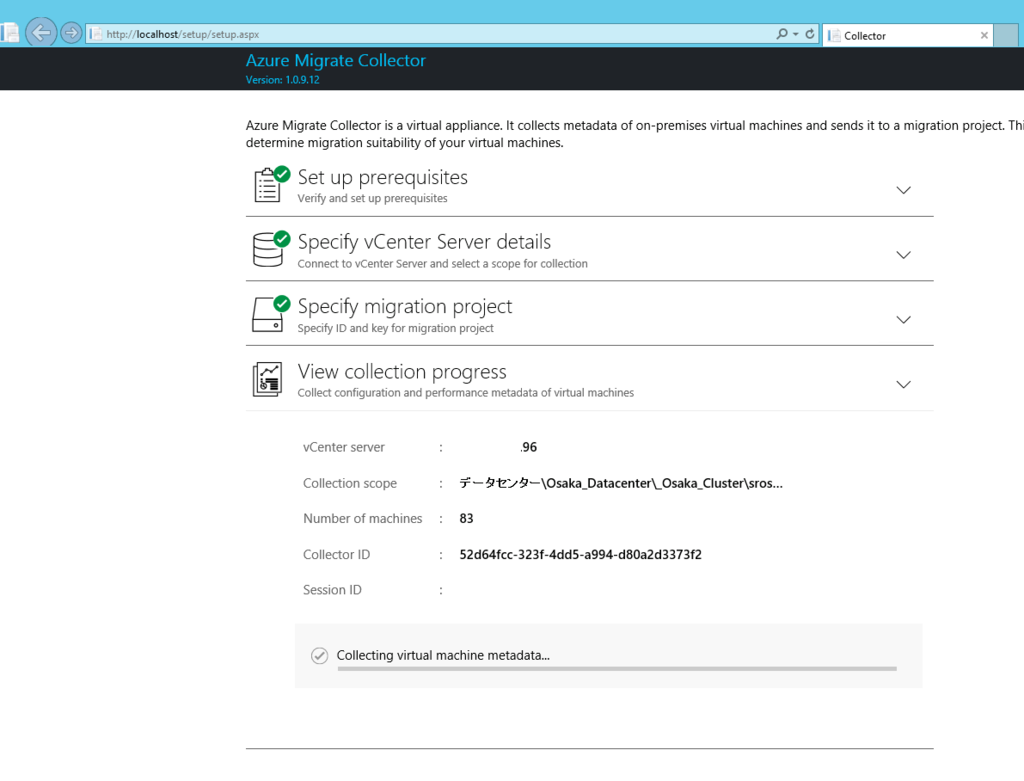Click the vCenter server label
Image resolution: width=1024 pixels, height=781 pixels.
pos(344,447)
